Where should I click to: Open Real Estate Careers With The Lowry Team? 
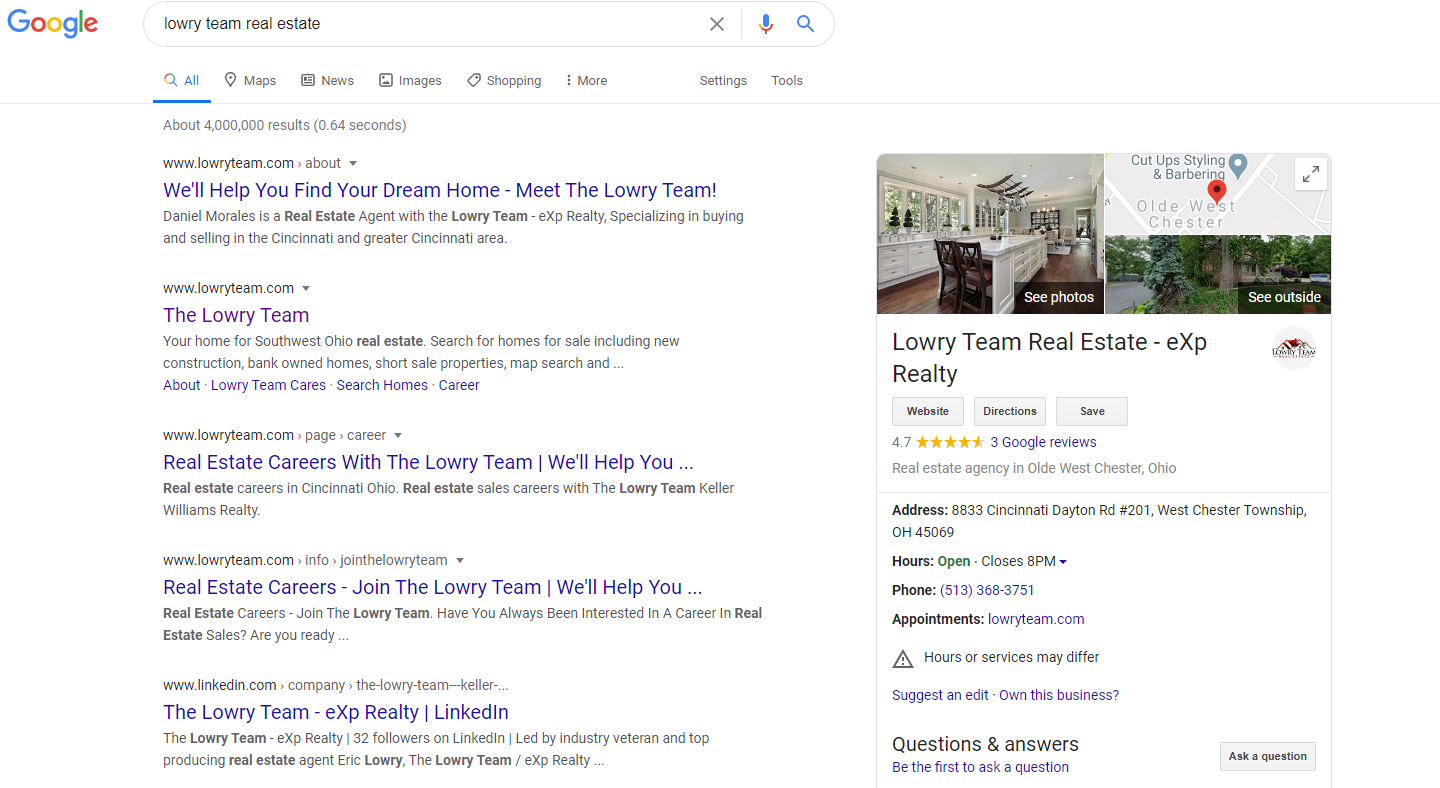click(x=428, y=462)
